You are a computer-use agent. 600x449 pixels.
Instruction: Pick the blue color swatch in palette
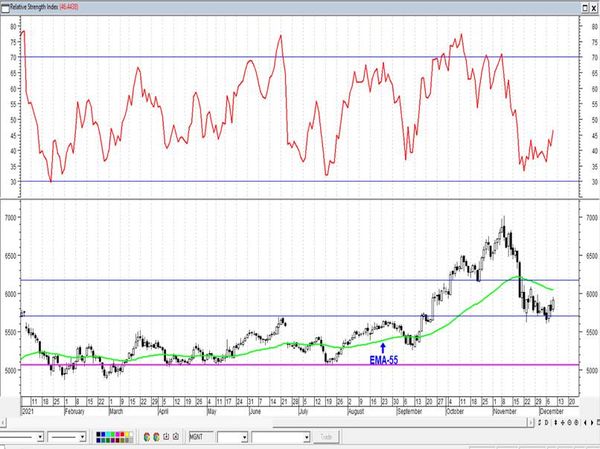[x=103, y=434]
